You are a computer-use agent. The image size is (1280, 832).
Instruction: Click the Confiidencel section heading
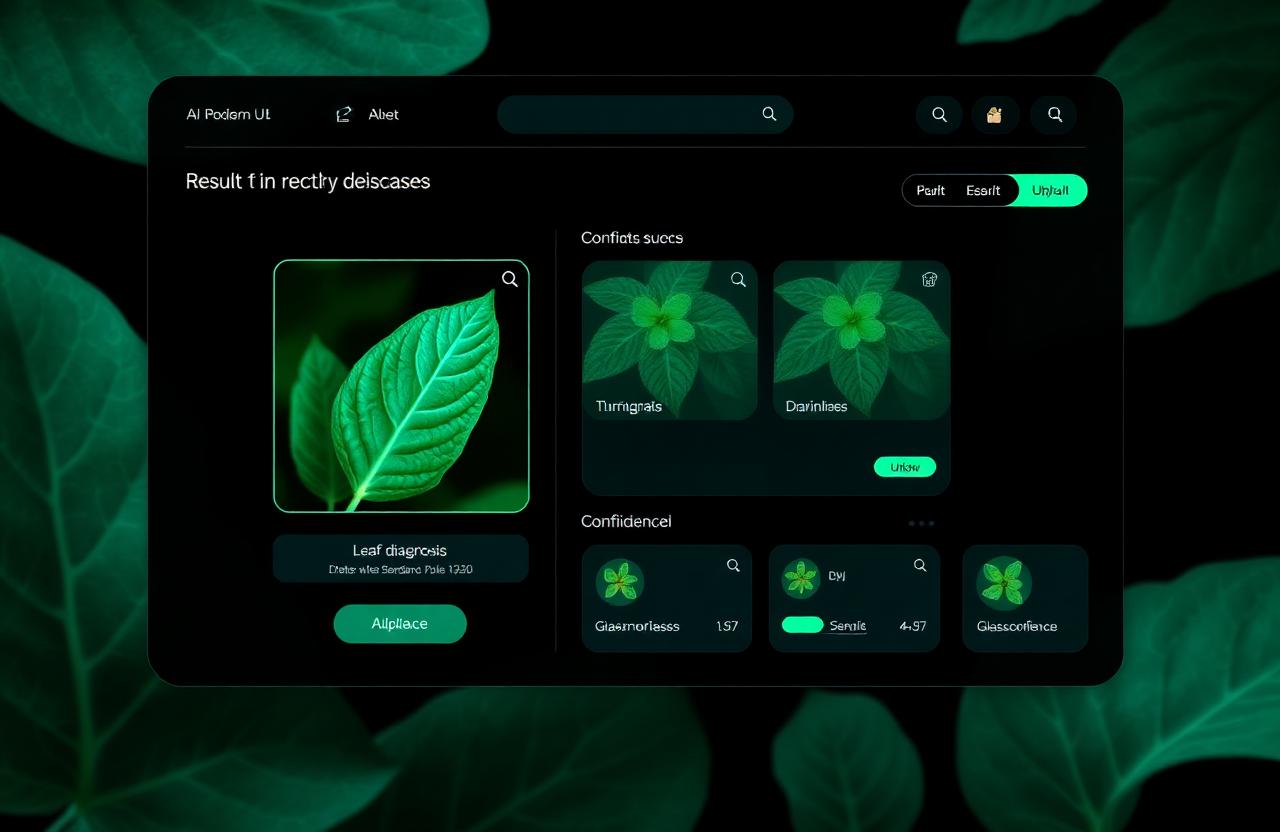click(626, 521)
